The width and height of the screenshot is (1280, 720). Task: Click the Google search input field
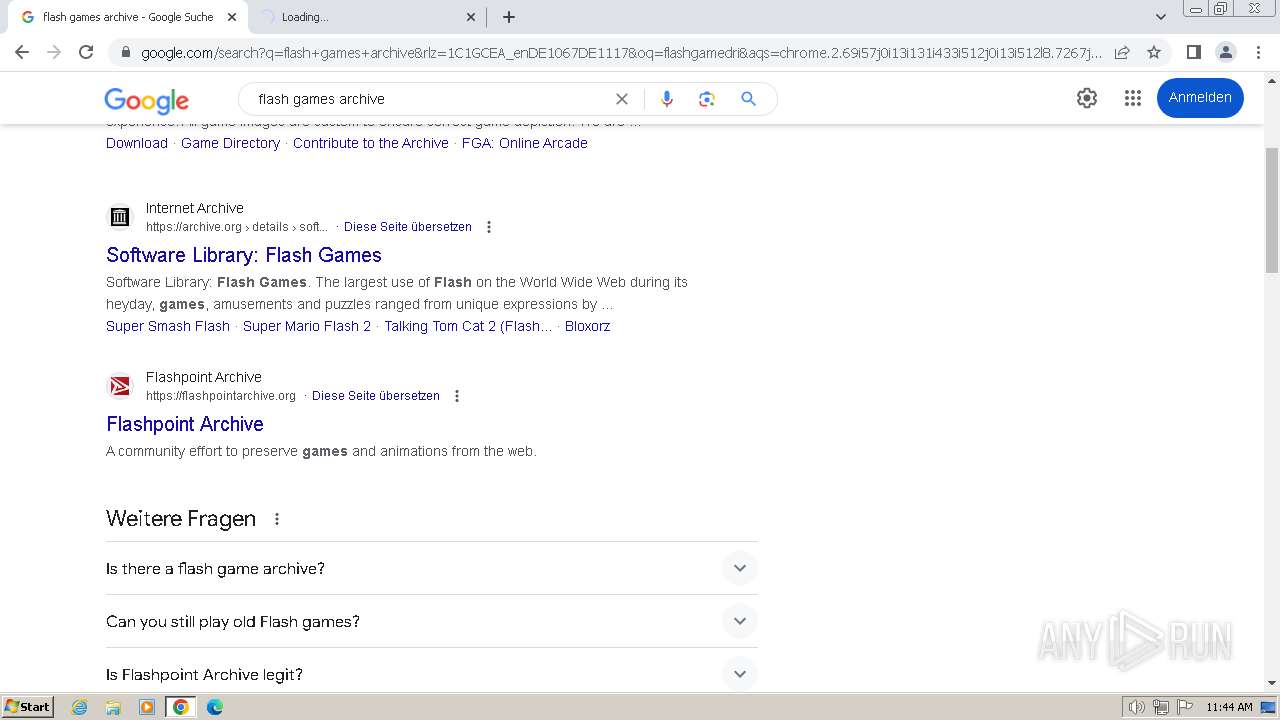[430, 99]
